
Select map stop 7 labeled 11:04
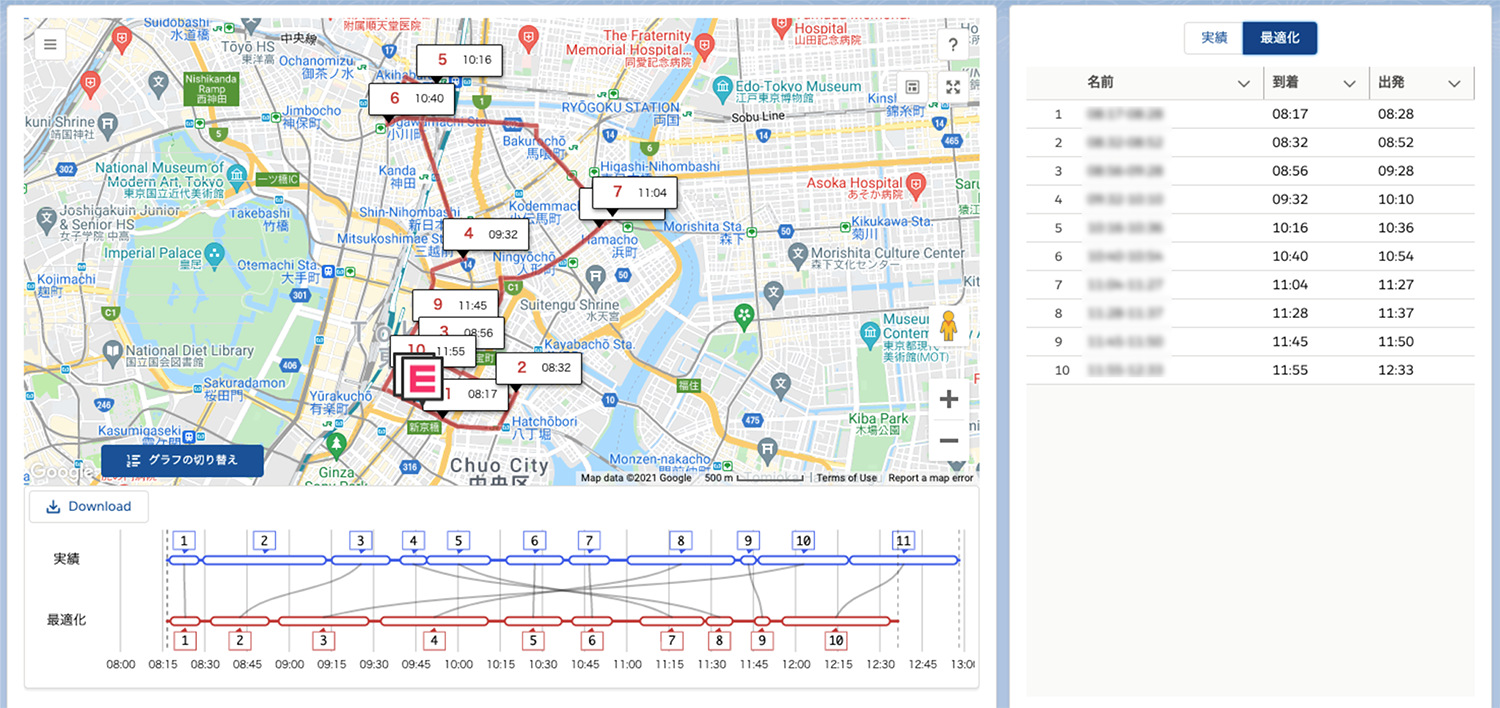(634, 191)
